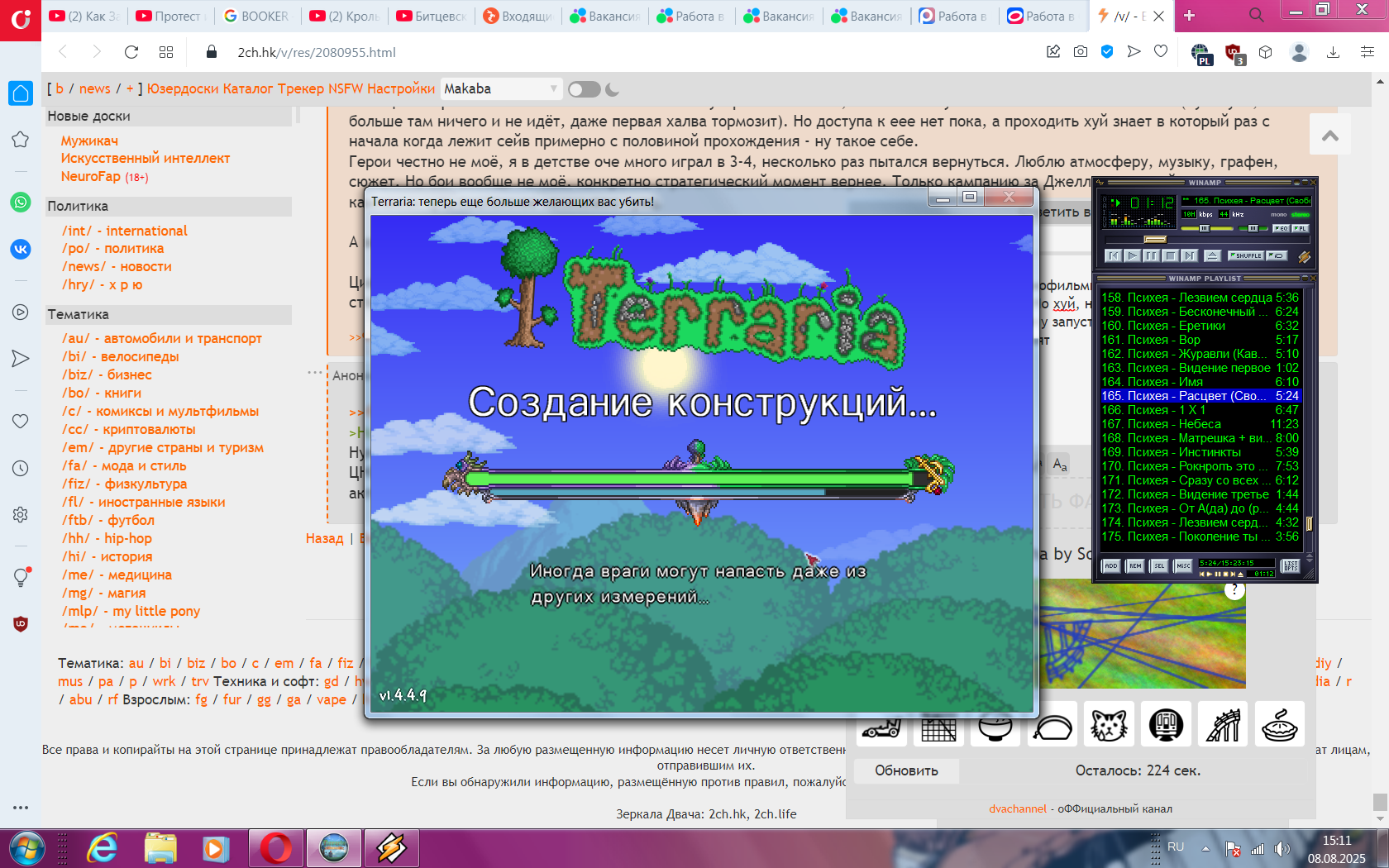Open the ADD menu in Winamp playlist
Viewport: 1389px width, 868px height.
click(x=1111, y=566)
